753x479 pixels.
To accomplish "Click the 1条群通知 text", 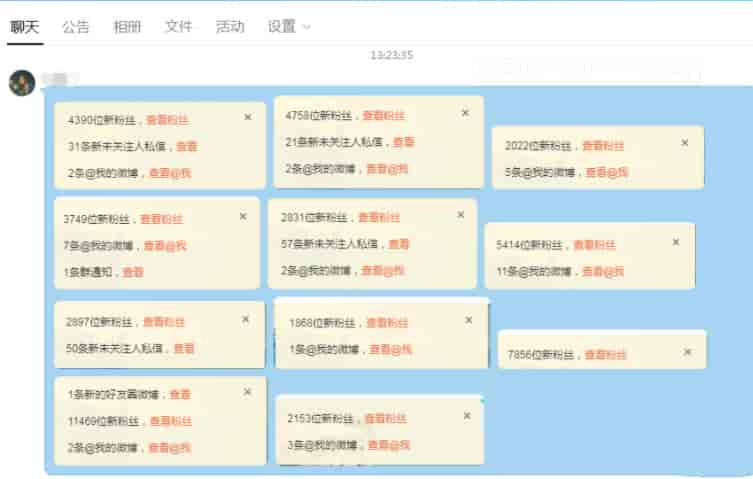I will pyautogui.click(x=88, y=272).
